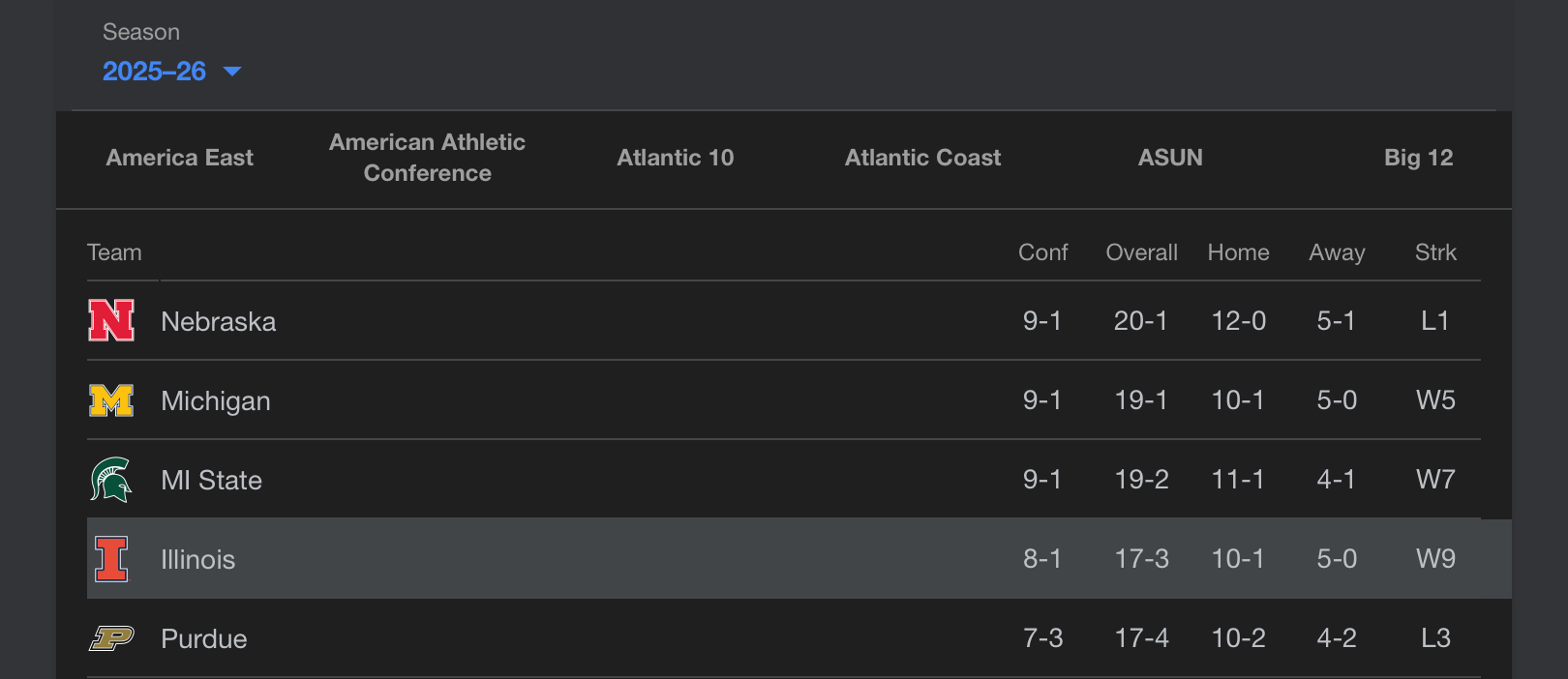This screenshot has width=1568, height=679.
Task: Click the Purdue team name
Action: tap(204, 638)
